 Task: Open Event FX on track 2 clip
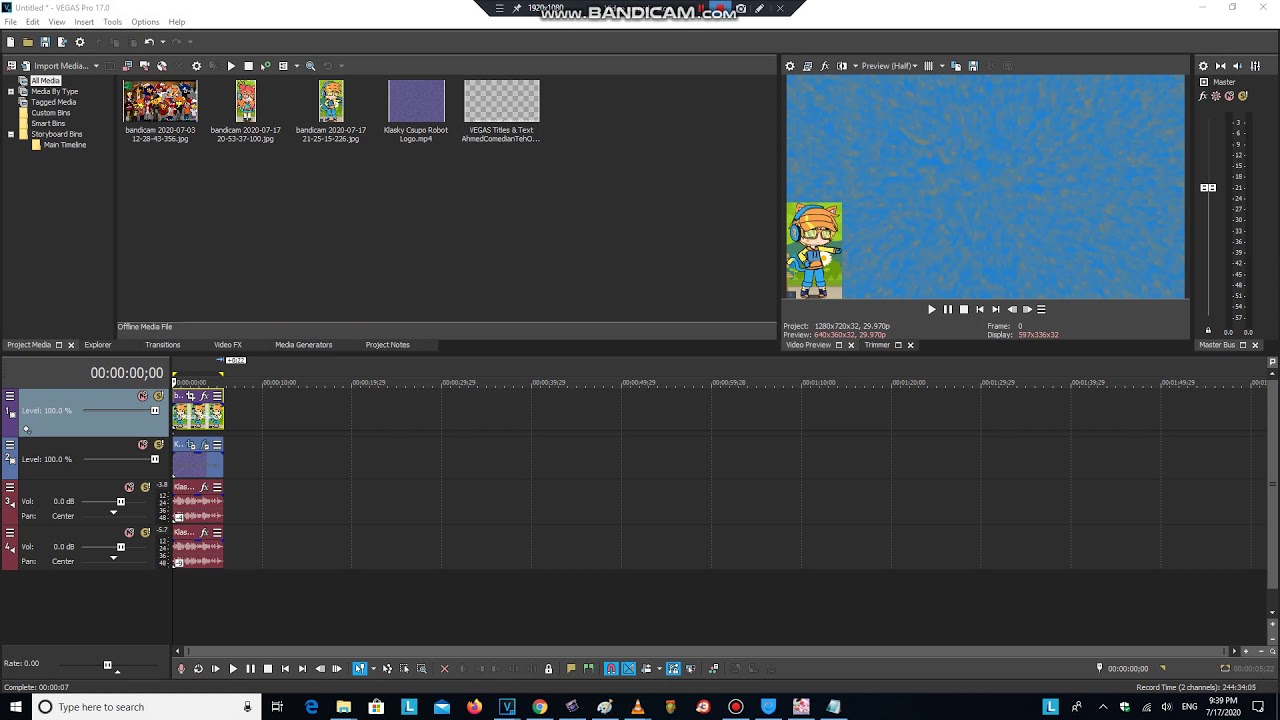[x=204, y=445]
